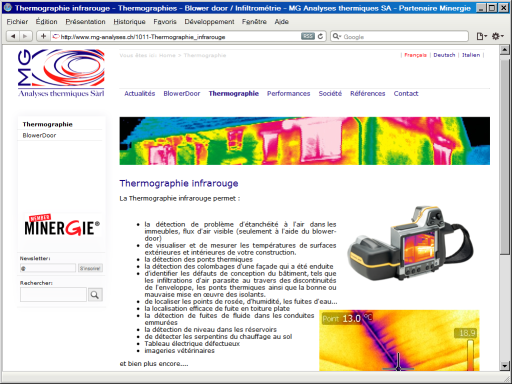This screenshot has width=512, height=384.
Task: Open the Présentation menu
Action: (85, 22)
